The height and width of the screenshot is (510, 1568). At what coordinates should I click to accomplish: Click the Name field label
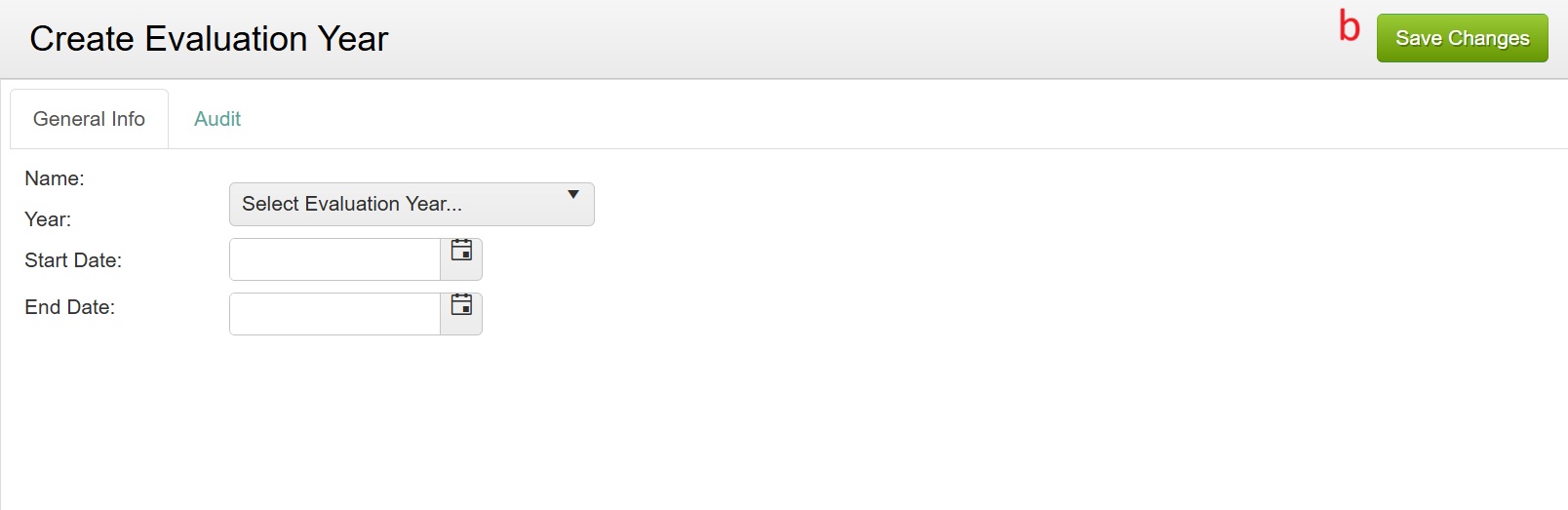pyautogui.click(x=55, y=178)
